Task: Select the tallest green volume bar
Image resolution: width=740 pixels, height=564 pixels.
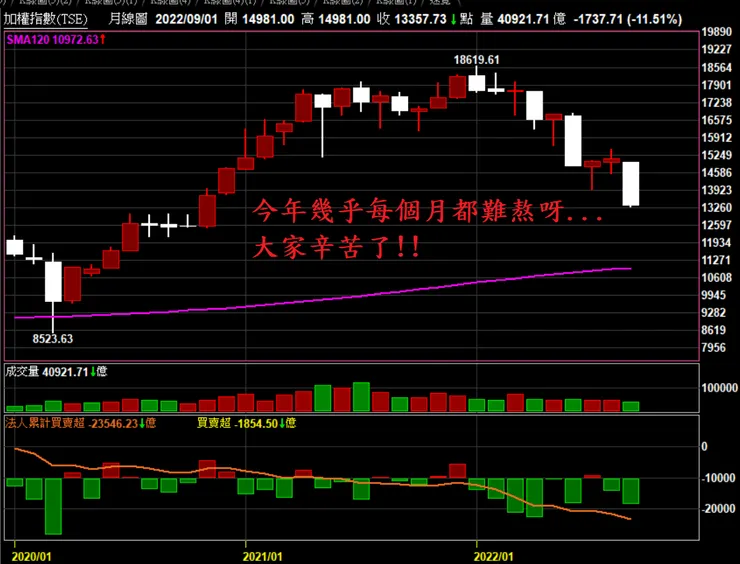Action: pyautogui.click(x=361, y=397)
